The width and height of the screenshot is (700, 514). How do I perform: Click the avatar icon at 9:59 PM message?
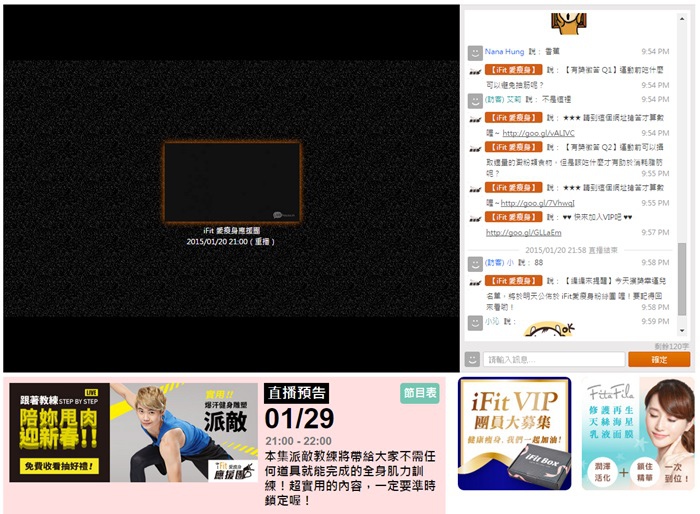475,322
